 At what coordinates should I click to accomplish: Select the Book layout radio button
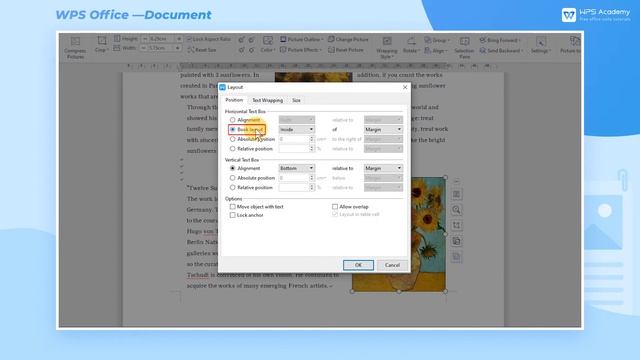click(x=233, y=129)
